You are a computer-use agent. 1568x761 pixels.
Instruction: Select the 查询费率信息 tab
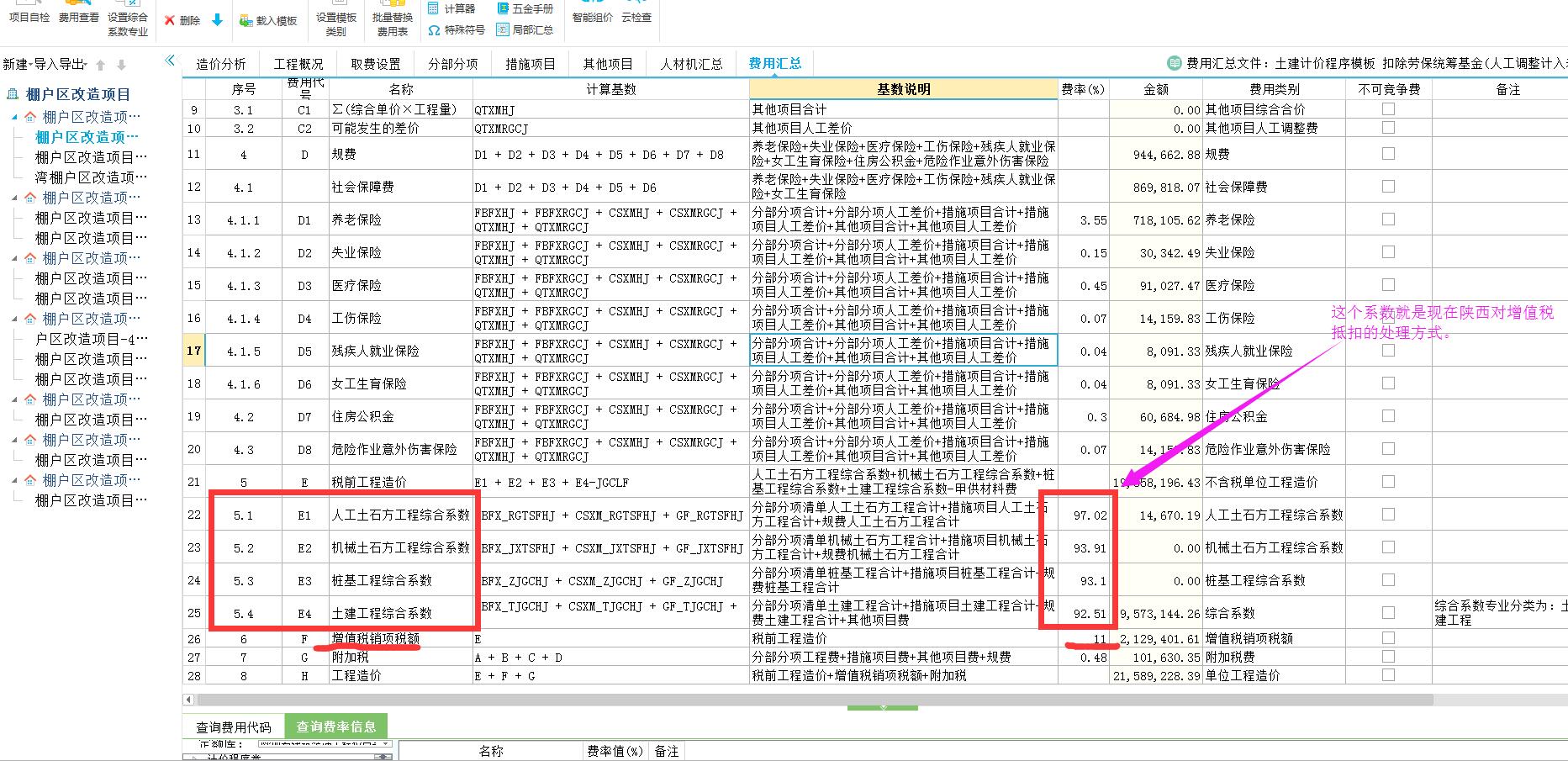point(336,727)
